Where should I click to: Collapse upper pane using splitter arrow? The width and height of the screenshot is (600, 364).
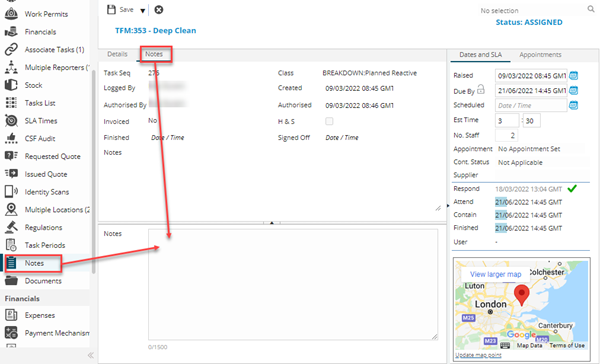272,222
